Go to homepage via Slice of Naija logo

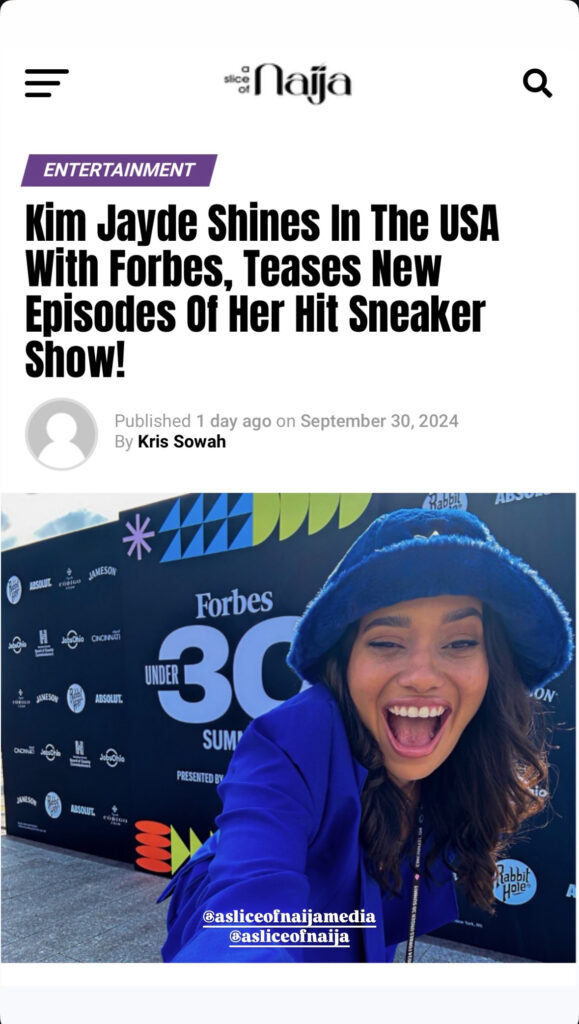pos(287,83)
